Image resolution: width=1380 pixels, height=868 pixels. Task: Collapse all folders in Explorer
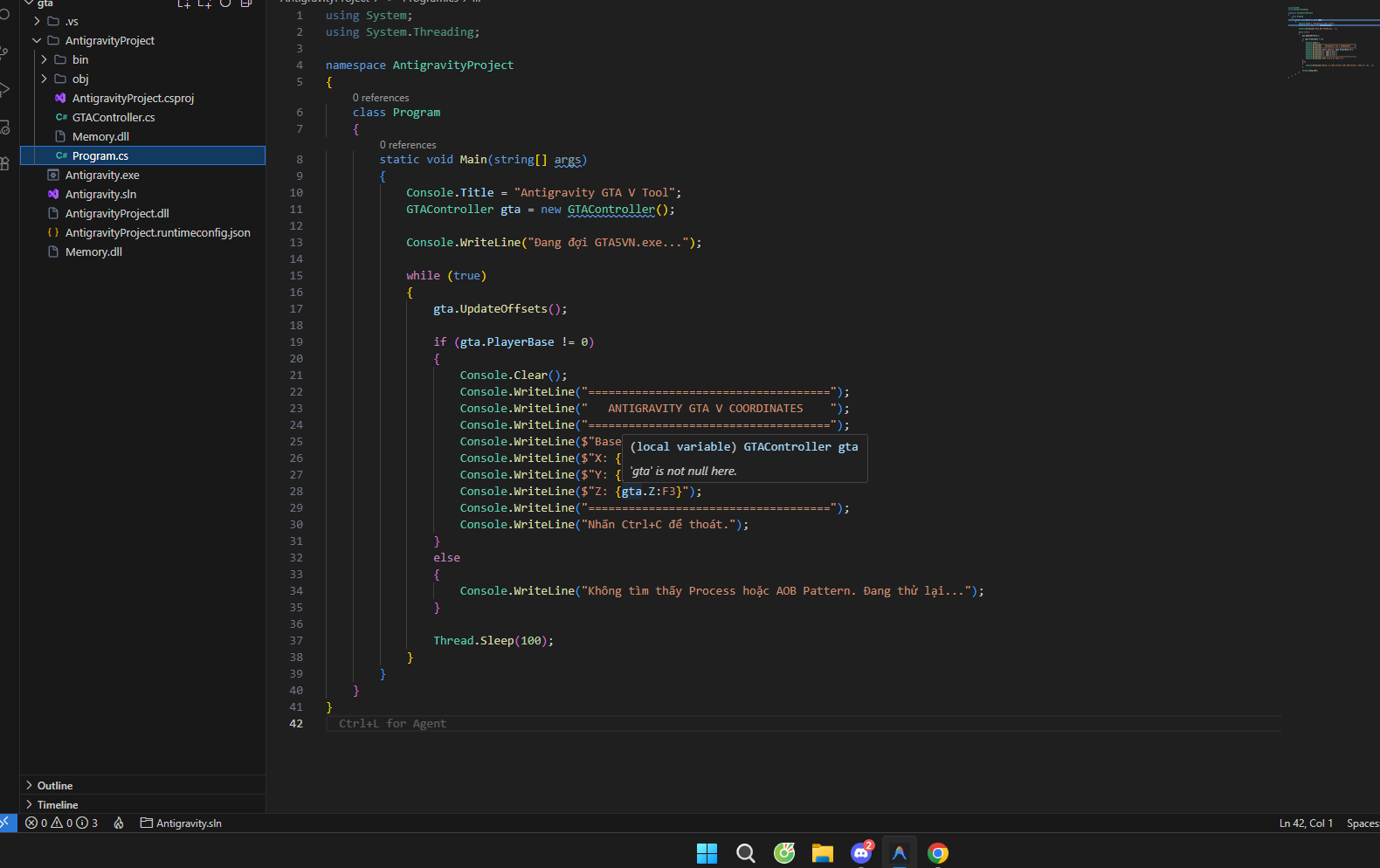tap(246, 3)
